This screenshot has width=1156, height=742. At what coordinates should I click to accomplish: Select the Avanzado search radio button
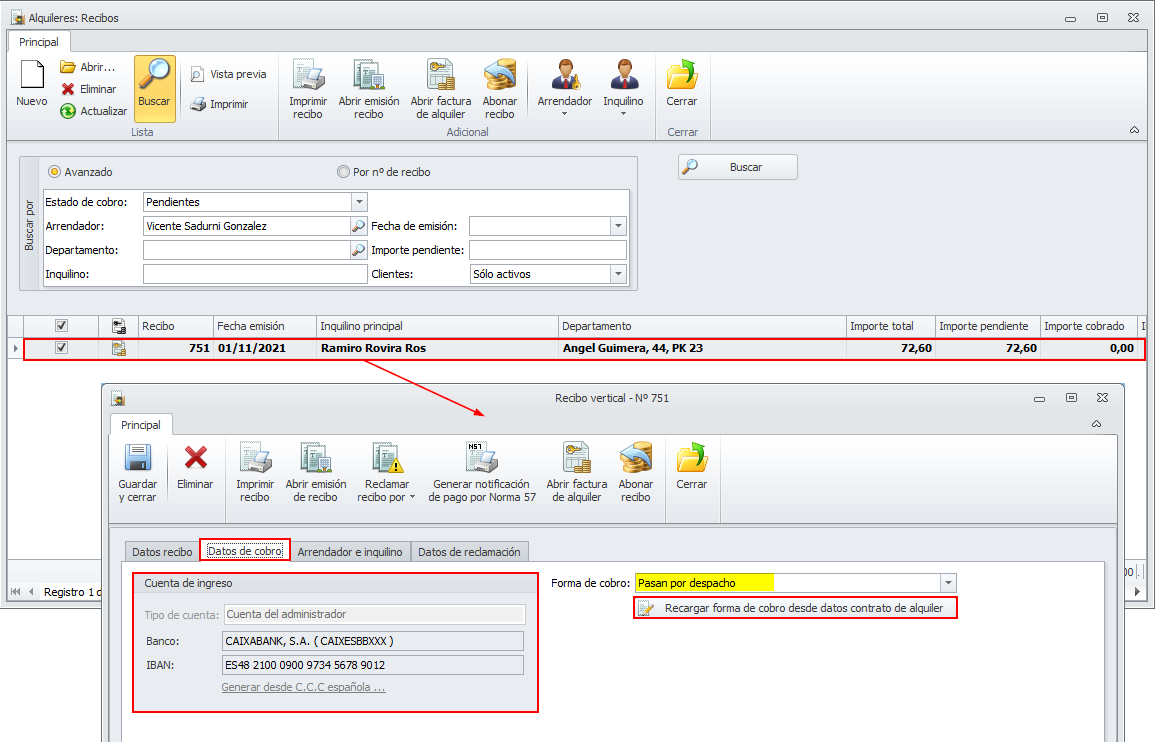pyautogui.click(x=55, y=172)
